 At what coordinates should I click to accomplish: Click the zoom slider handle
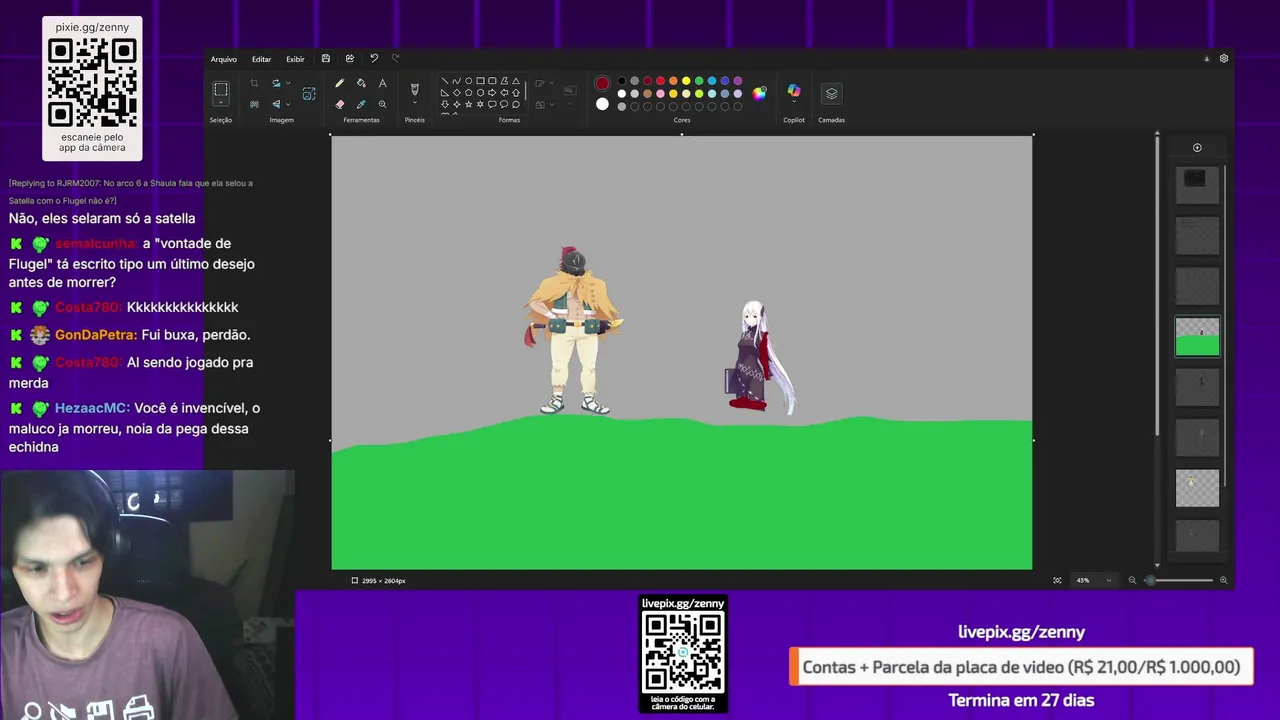(x=1150, y=580)
